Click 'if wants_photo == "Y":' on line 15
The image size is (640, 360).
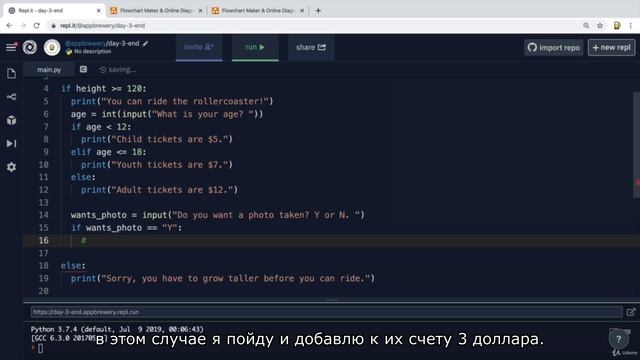127,228
